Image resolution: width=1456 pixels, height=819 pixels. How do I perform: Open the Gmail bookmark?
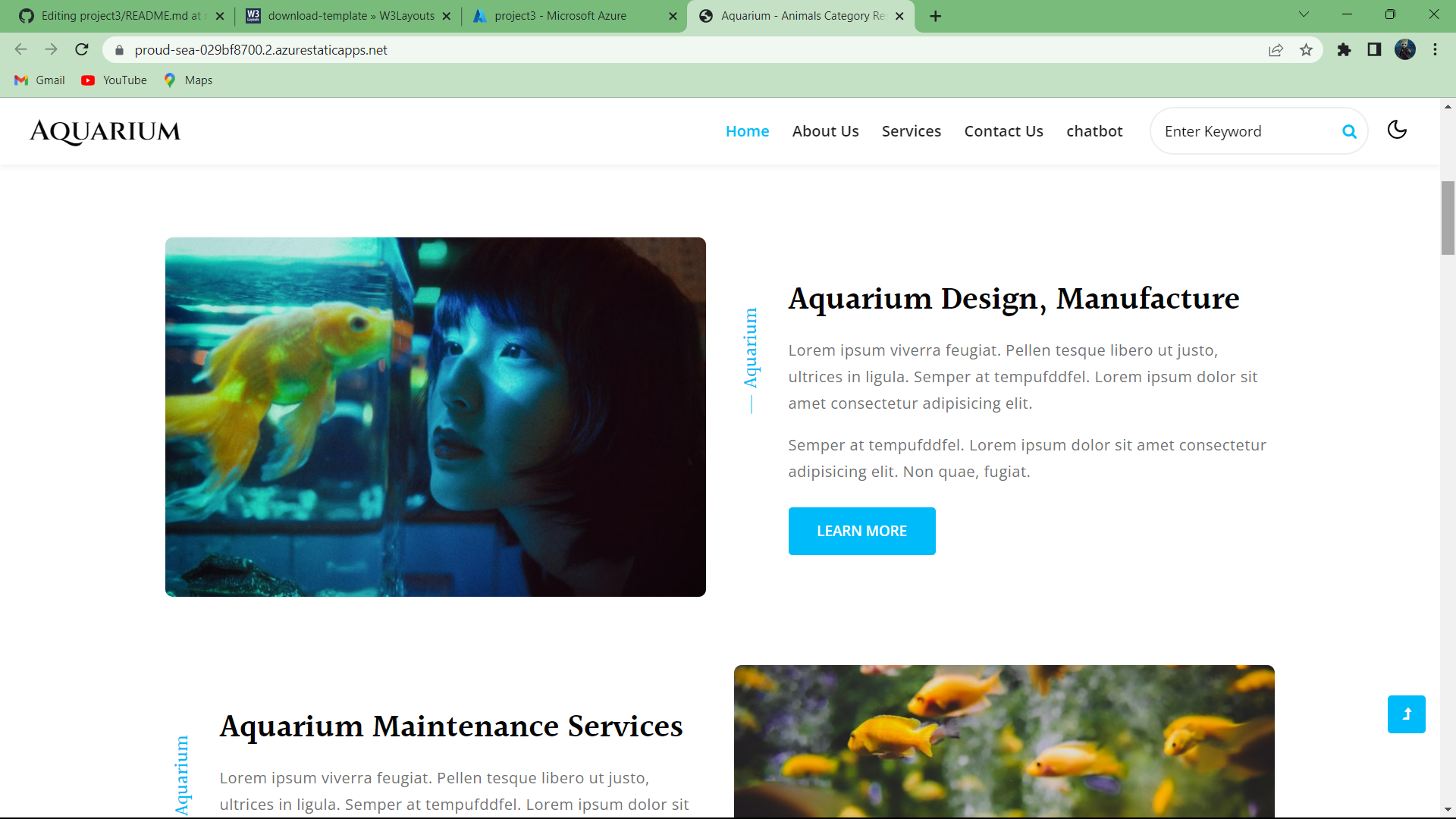pos(40,80)
